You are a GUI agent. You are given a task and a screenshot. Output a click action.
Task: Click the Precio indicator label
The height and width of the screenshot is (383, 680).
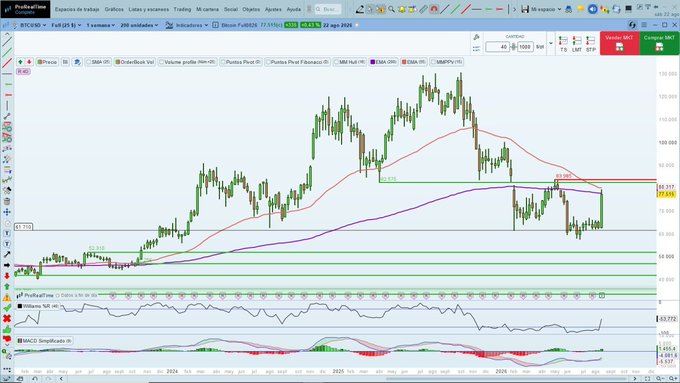(47, 62)
